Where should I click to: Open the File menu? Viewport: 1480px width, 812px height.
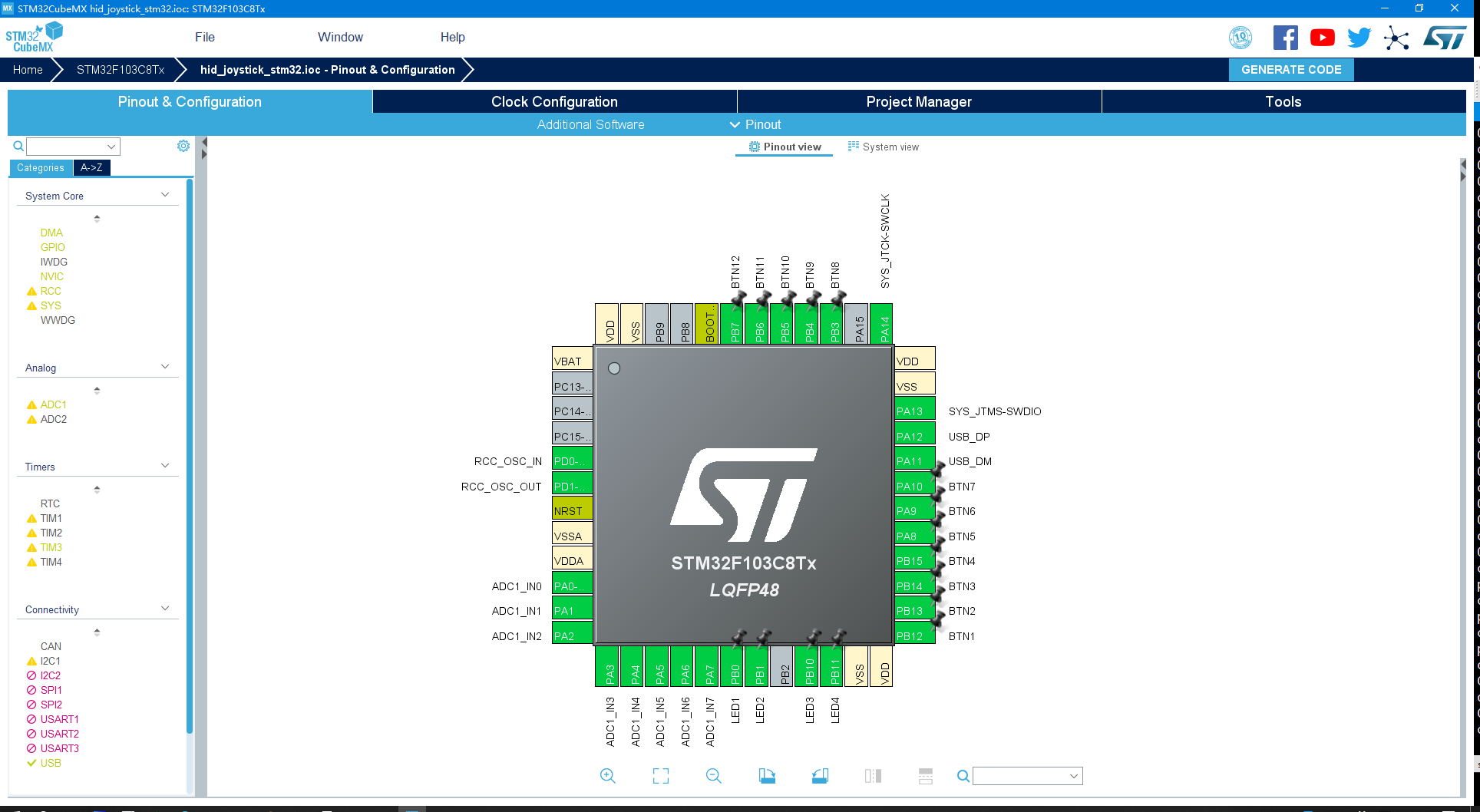pyautogui.click(x=205, y=37)
